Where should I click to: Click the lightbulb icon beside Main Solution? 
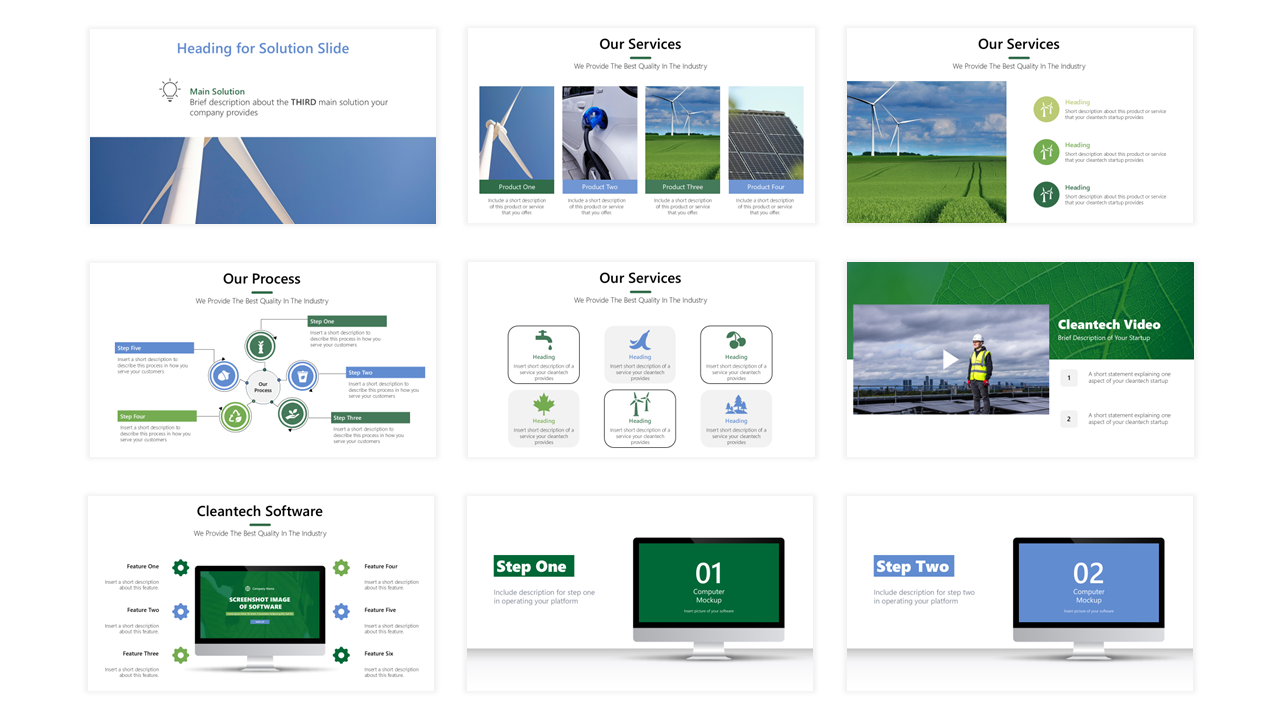[170, 91]
